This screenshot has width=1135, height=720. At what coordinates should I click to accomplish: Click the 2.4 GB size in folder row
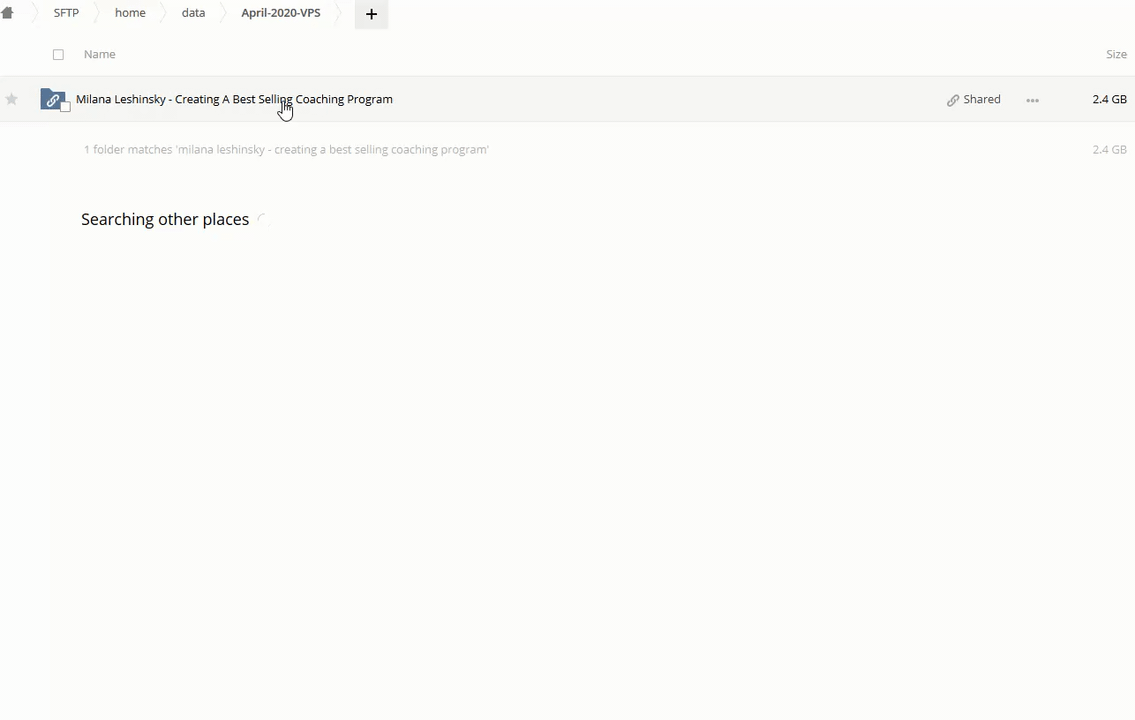(1109, 99)
